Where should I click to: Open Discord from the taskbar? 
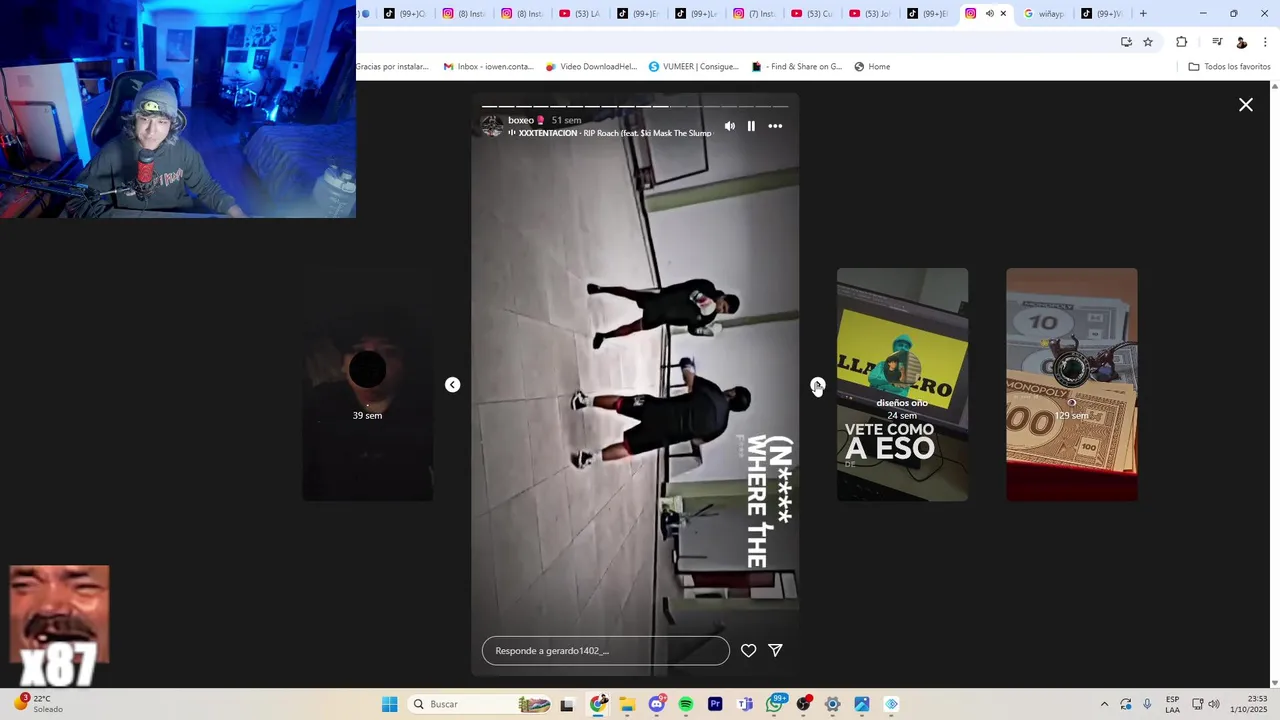tap(656, 704)
